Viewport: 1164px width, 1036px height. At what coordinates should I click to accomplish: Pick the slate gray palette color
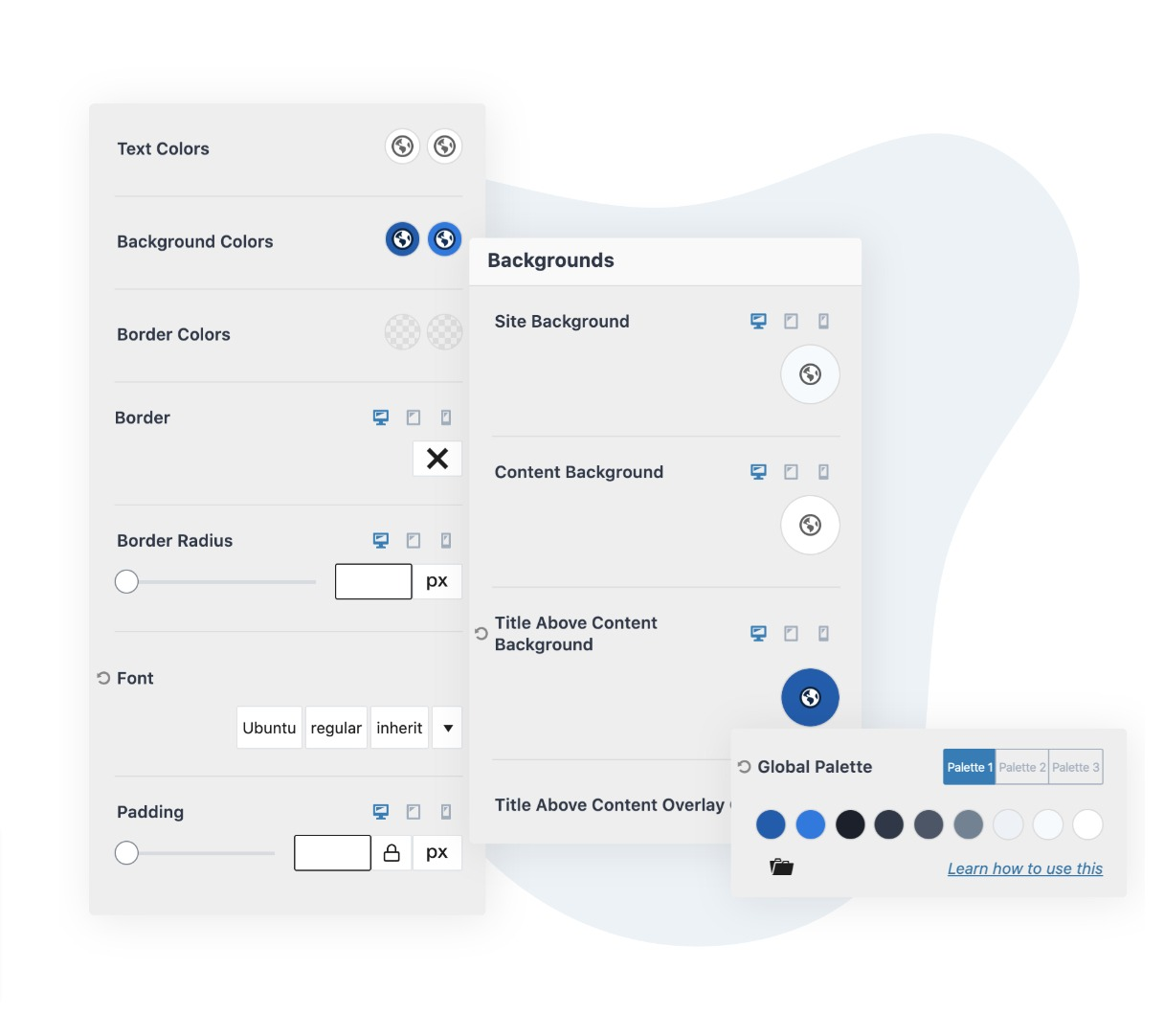[x=929, y=824]
